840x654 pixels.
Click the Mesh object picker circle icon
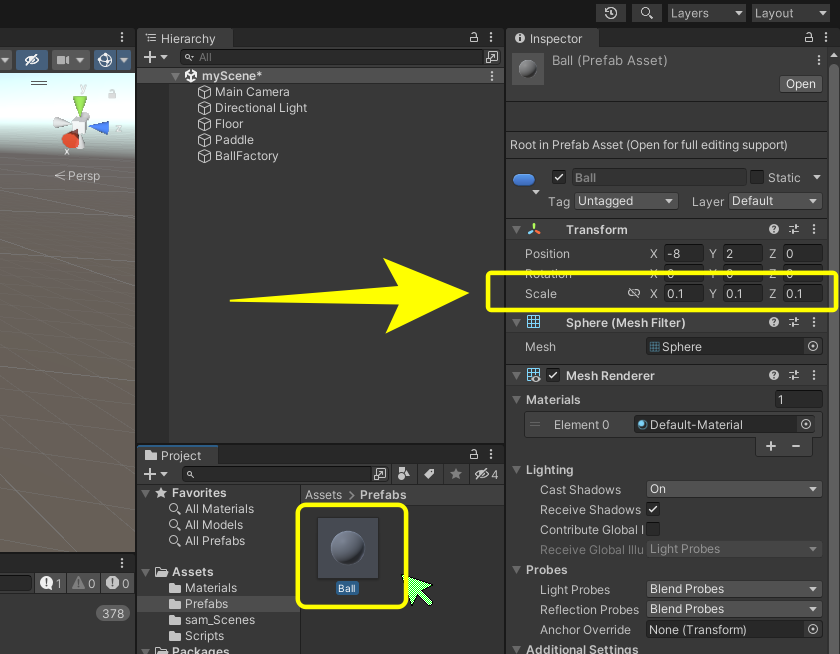click(813, 347)
